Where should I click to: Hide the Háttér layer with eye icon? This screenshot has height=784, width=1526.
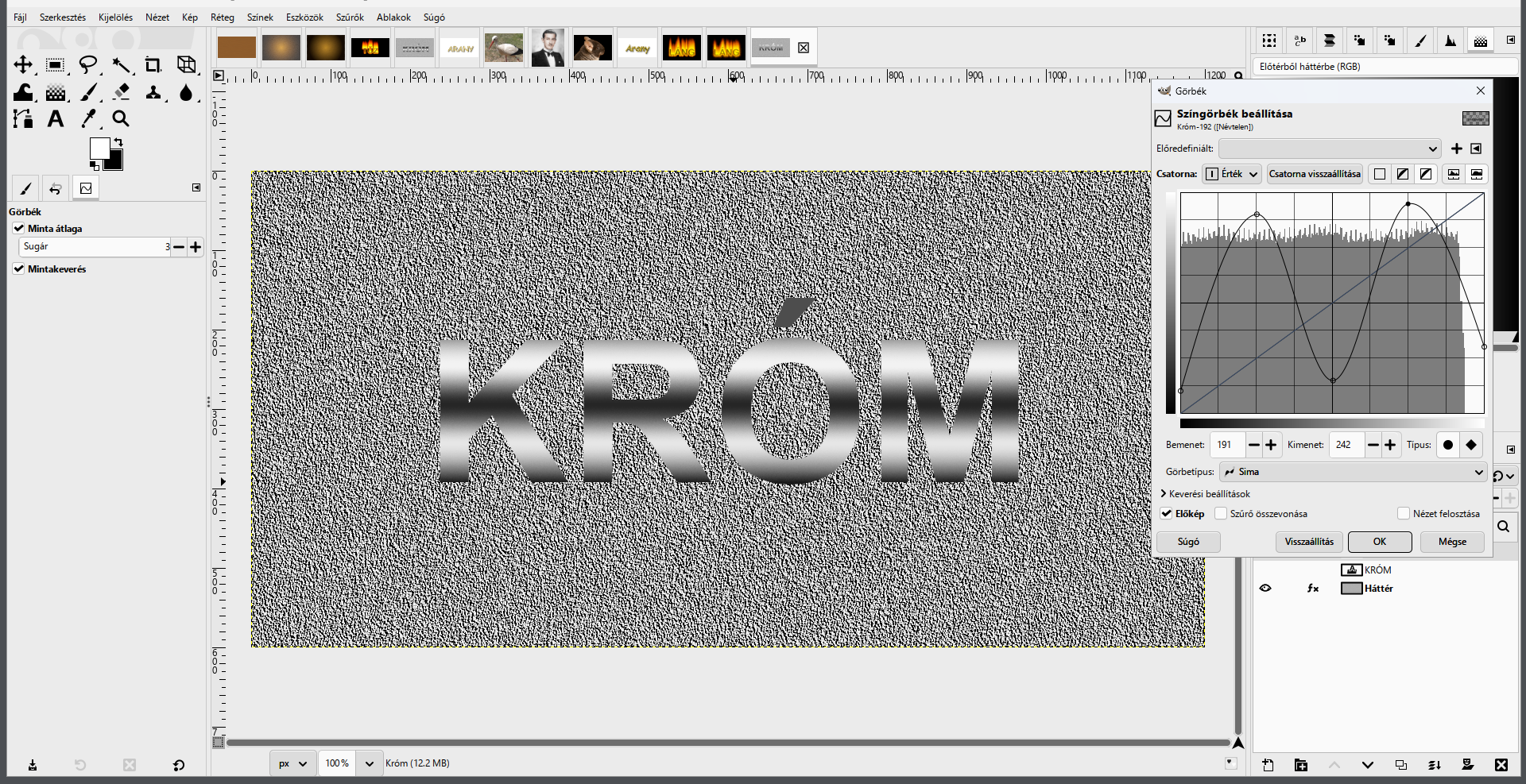click(x=1265, y=589)
